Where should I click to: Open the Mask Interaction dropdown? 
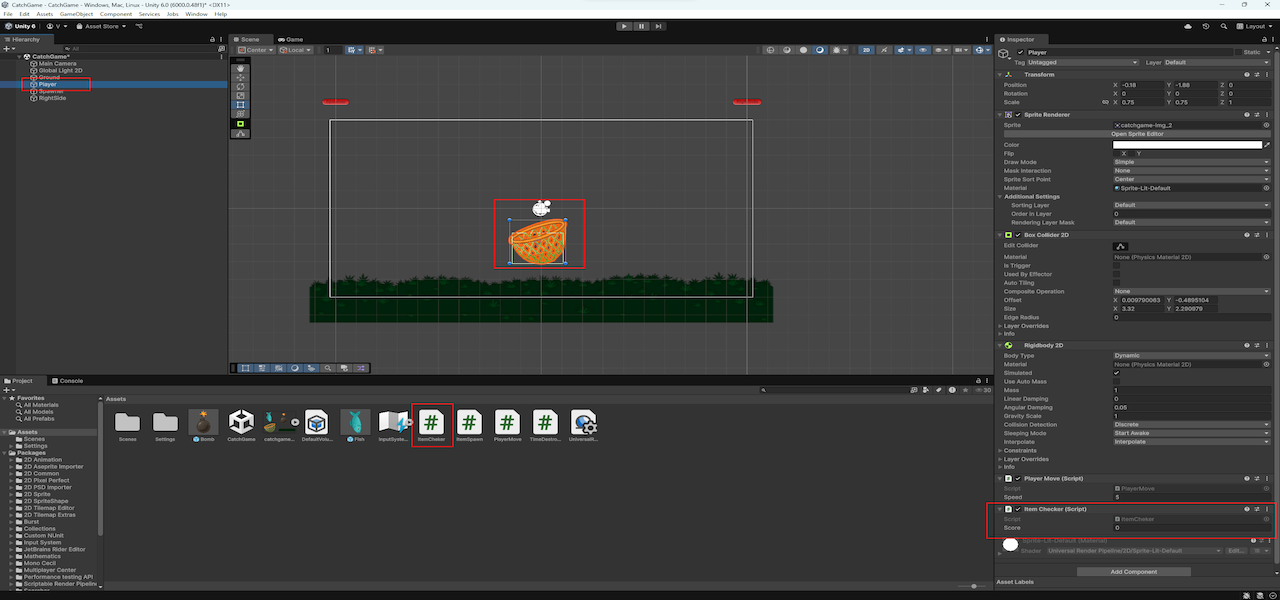1192,170
